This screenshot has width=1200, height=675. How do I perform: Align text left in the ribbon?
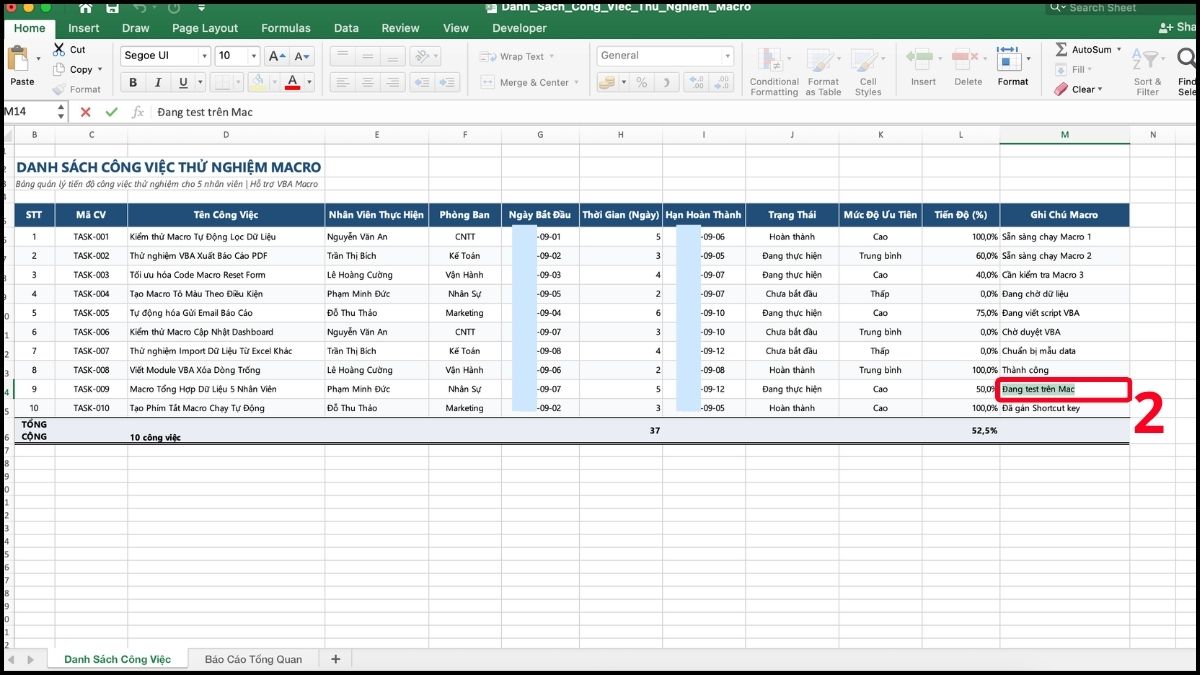point(342,83)
